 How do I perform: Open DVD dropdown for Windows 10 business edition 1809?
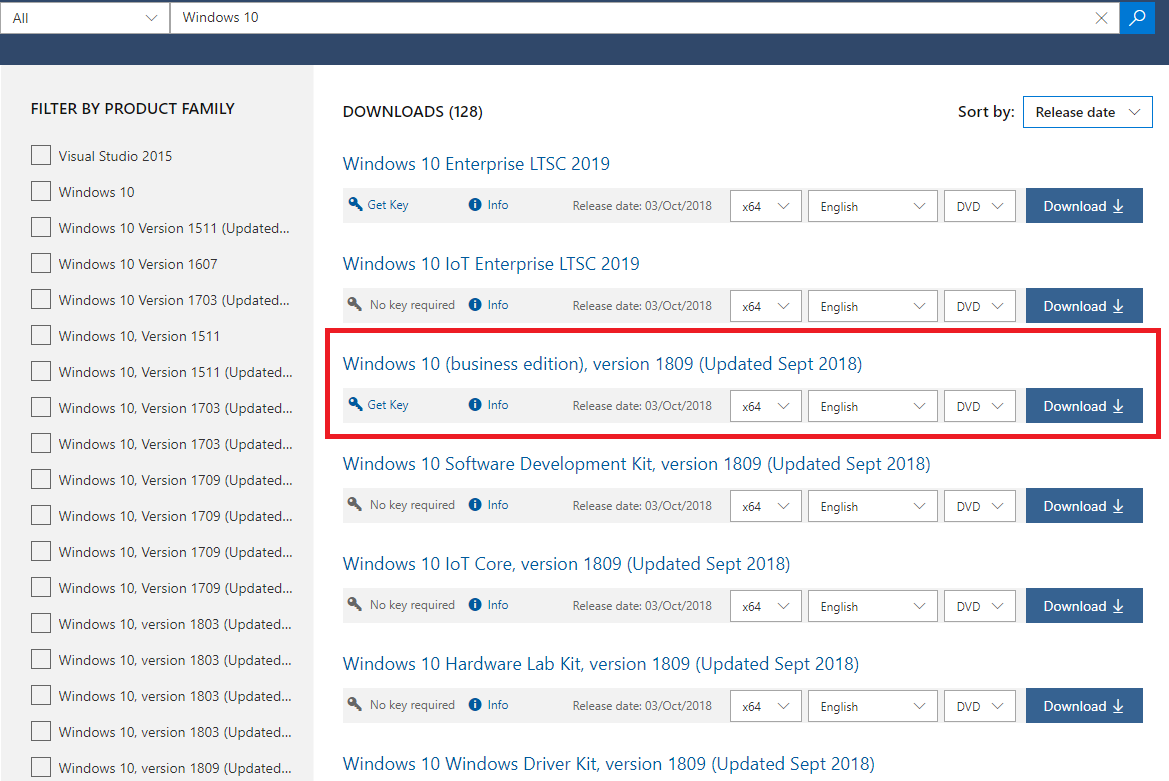click(980, 406)
